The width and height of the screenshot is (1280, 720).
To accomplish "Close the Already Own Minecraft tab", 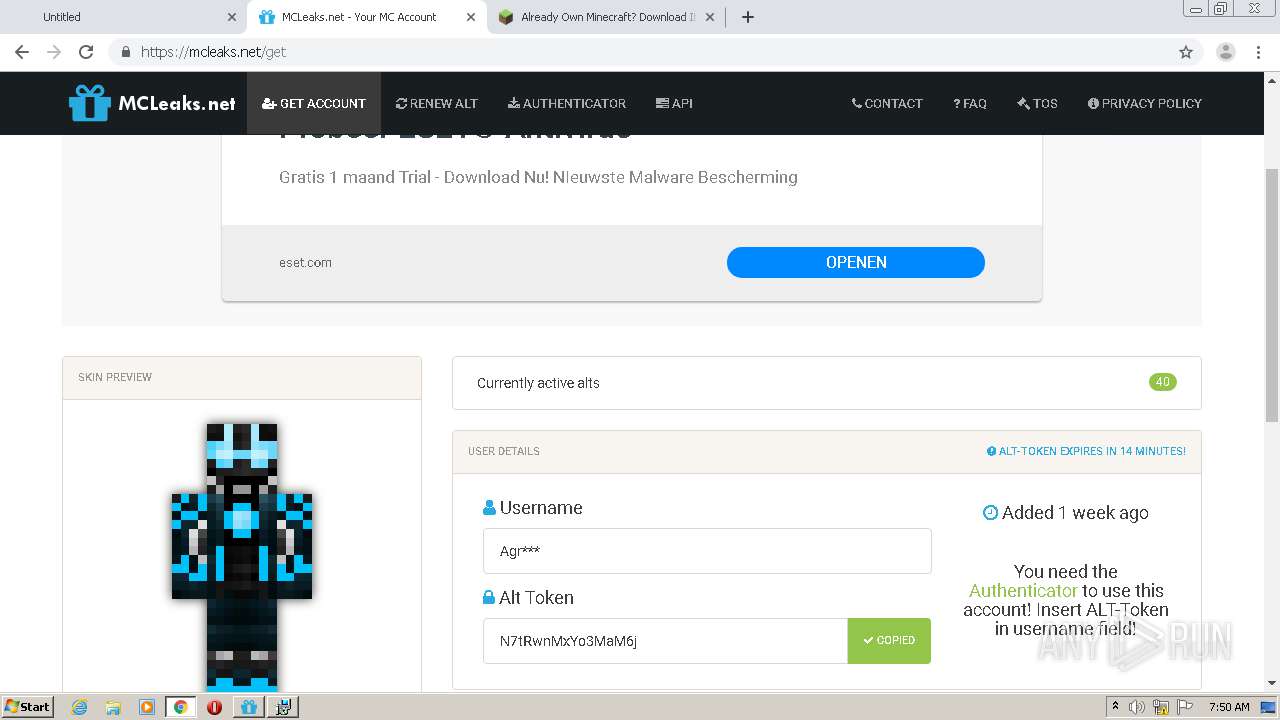I will pyautogui.click(x=709, y=17).
